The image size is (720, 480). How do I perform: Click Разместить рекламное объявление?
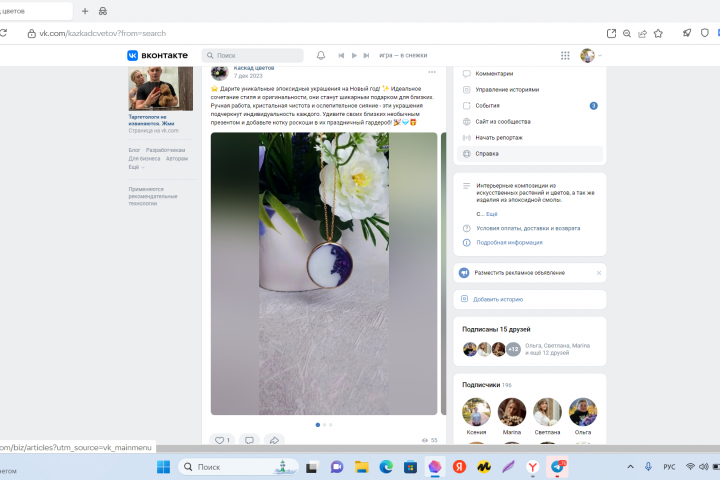(x=519, y=273)
